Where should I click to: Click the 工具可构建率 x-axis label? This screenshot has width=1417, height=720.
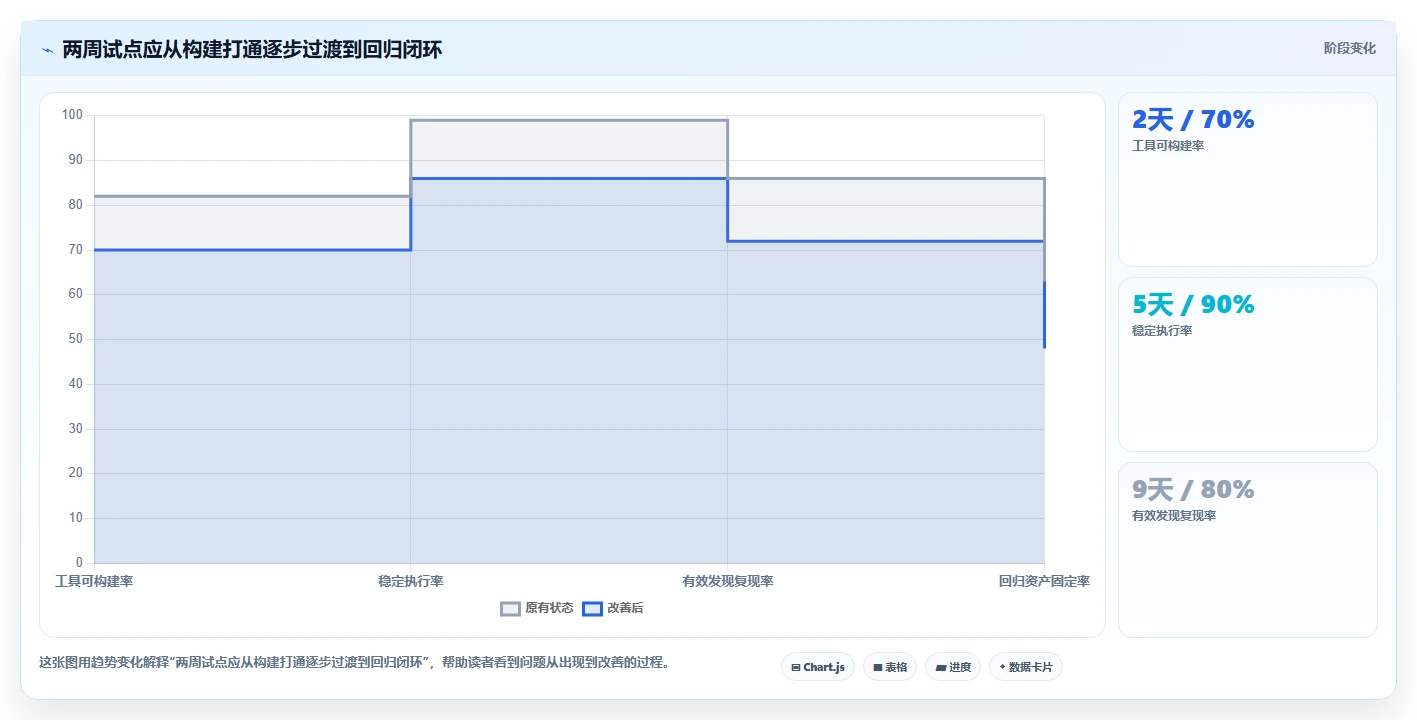click(94, 581)
